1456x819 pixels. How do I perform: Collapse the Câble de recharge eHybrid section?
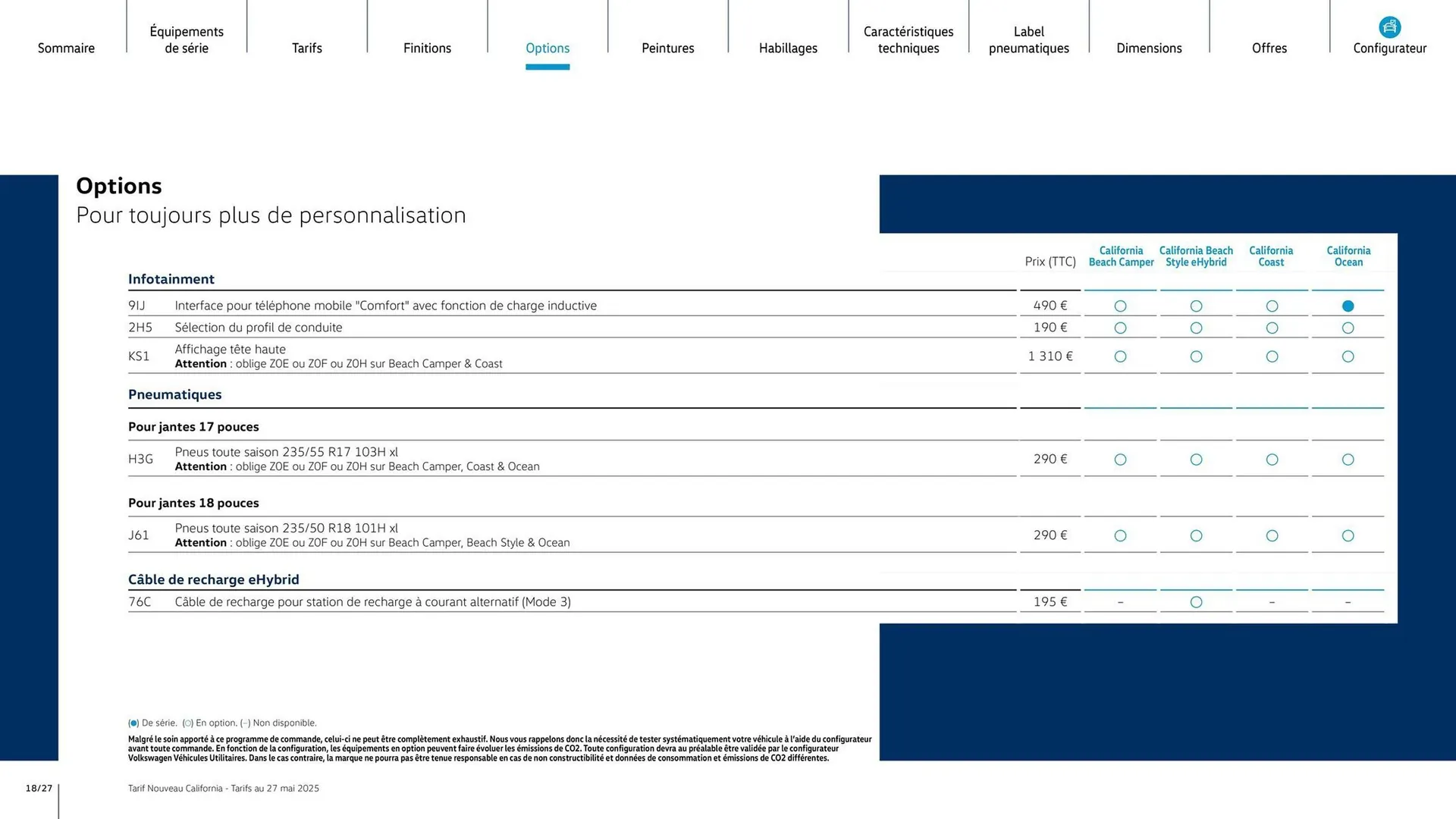(215, 579)
